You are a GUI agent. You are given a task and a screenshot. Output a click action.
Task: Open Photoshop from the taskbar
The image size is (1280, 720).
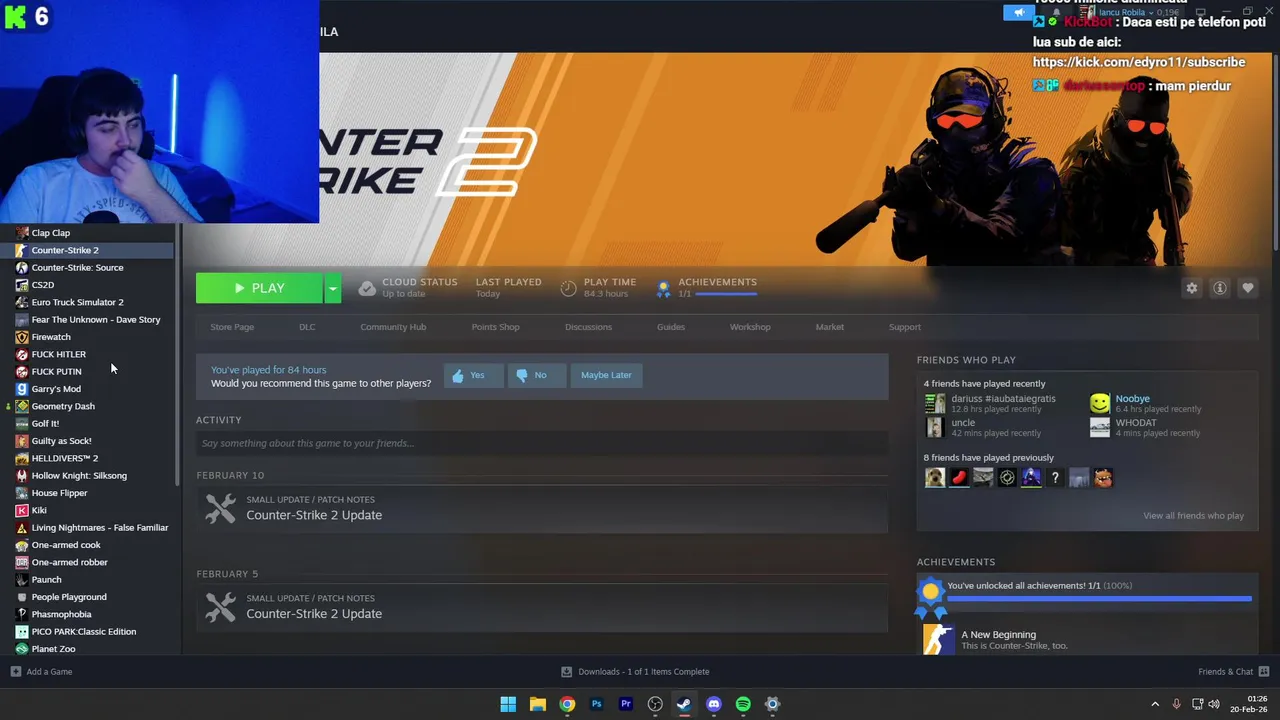(x=597, y=704)
